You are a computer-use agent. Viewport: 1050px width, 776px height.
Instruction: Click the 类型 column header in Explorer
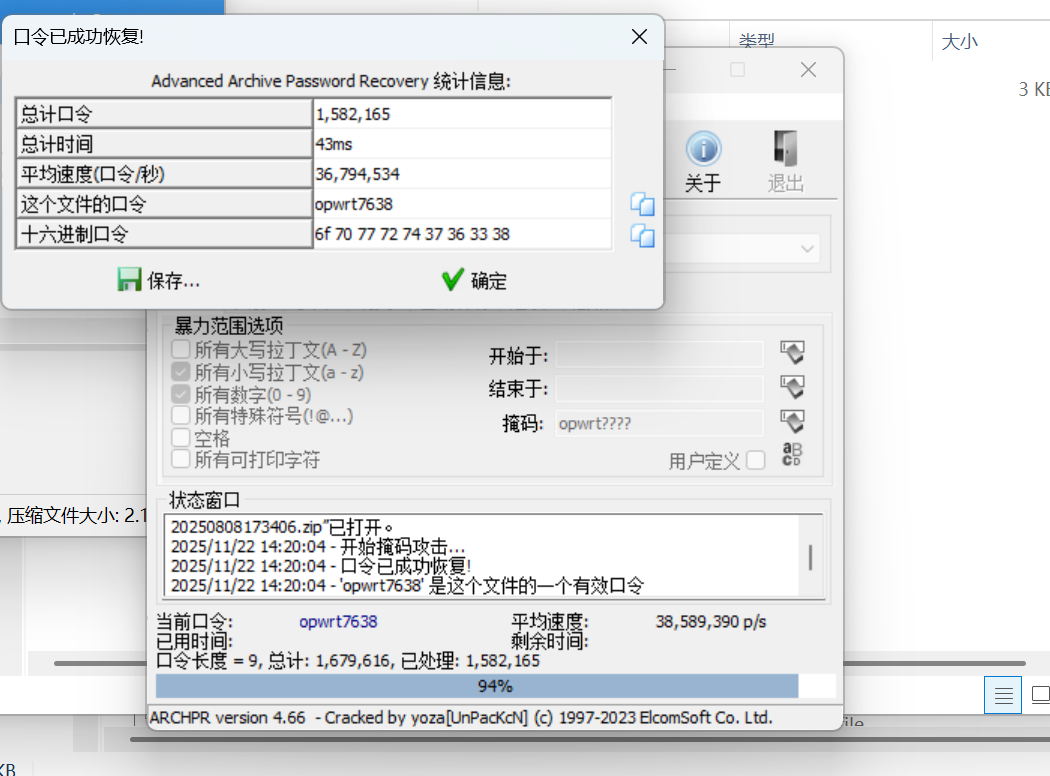click(x=757, y=42)
